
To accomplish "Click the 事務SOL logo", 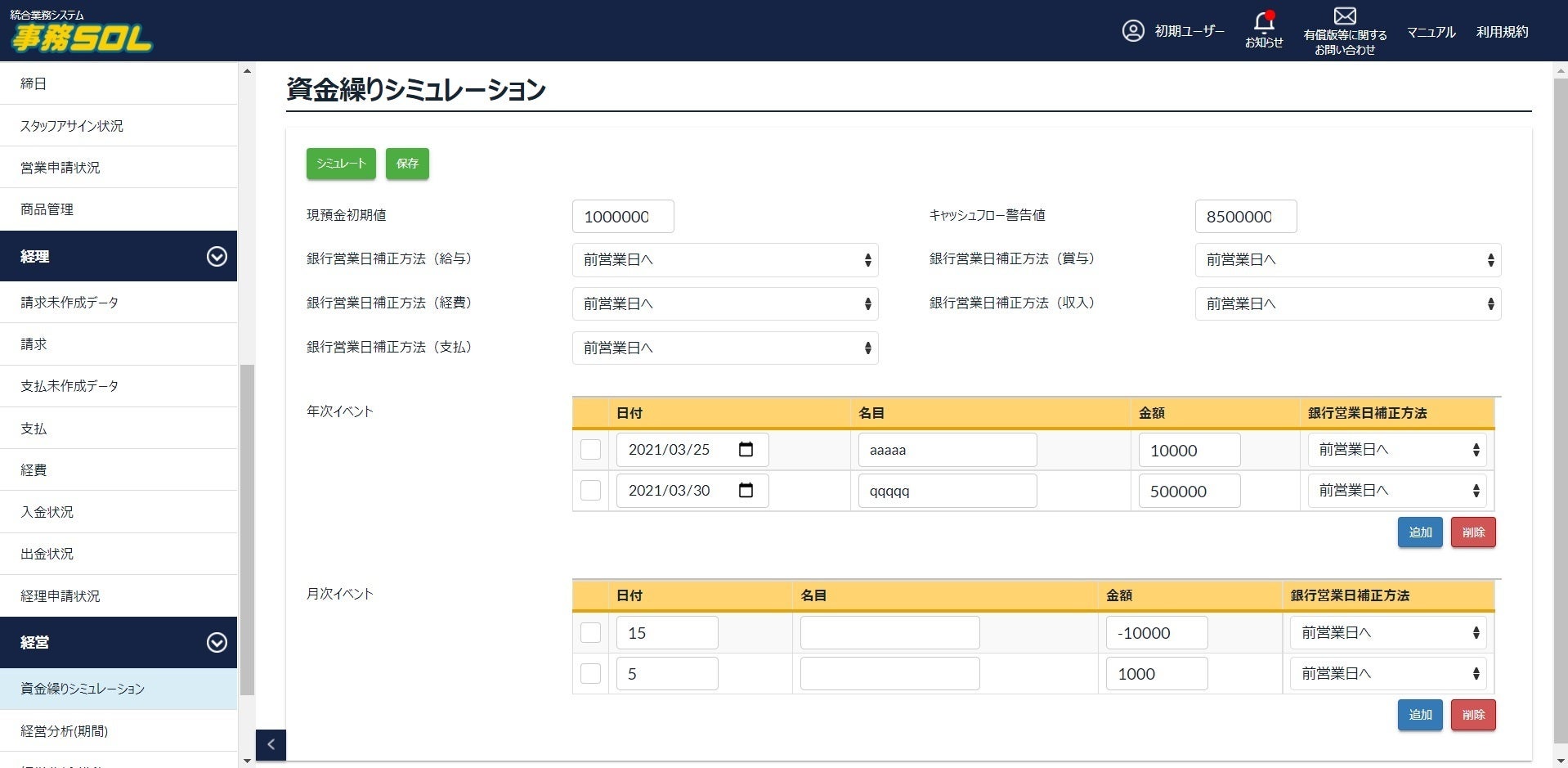I will [x=81, y=32].
